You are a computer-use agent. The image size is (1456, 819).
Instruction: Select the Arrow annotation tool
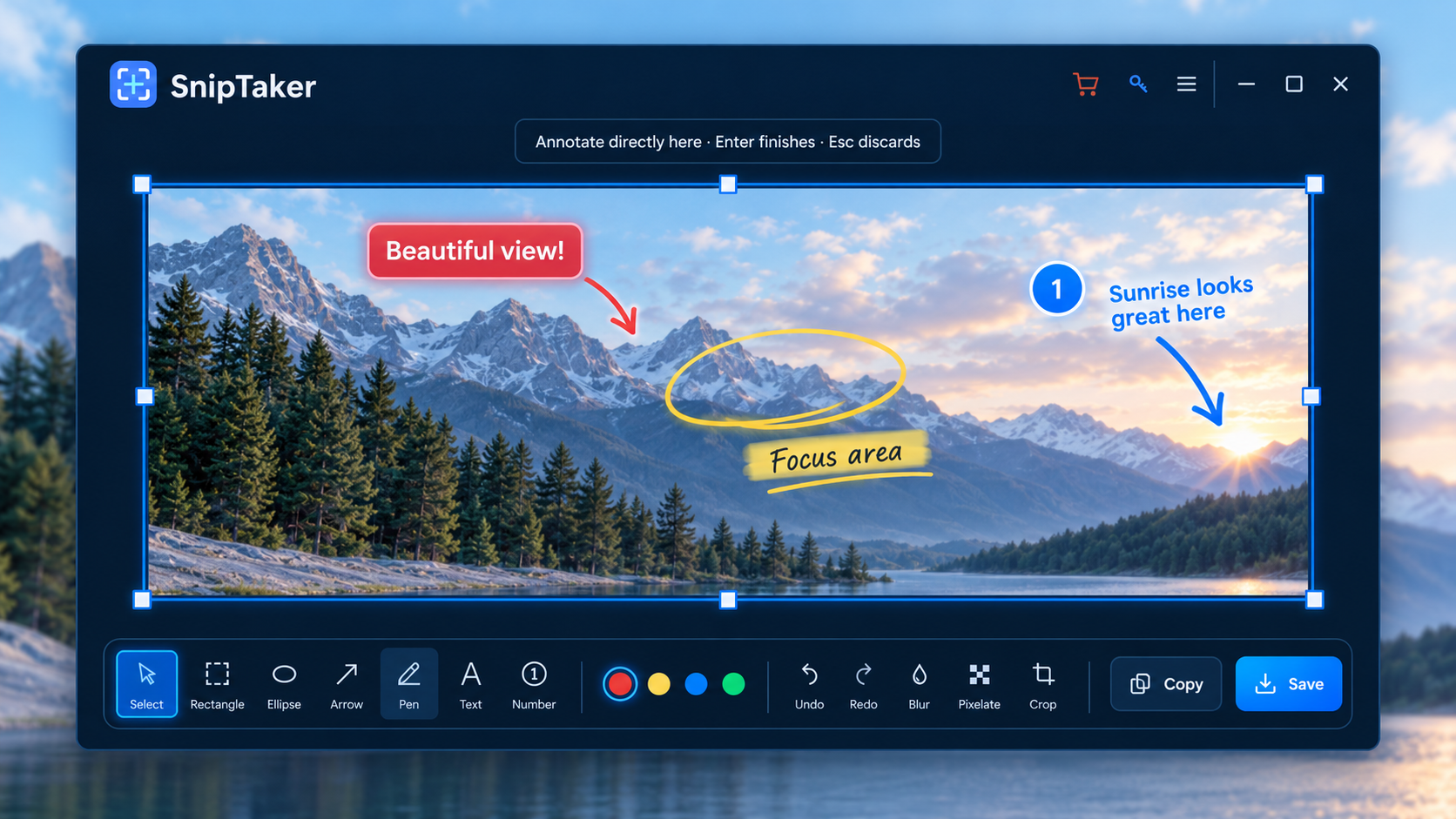coord(347,684)
